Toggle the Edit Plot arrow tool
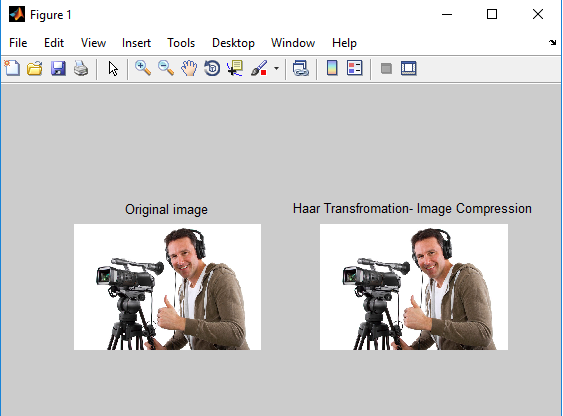 point(113,68)
